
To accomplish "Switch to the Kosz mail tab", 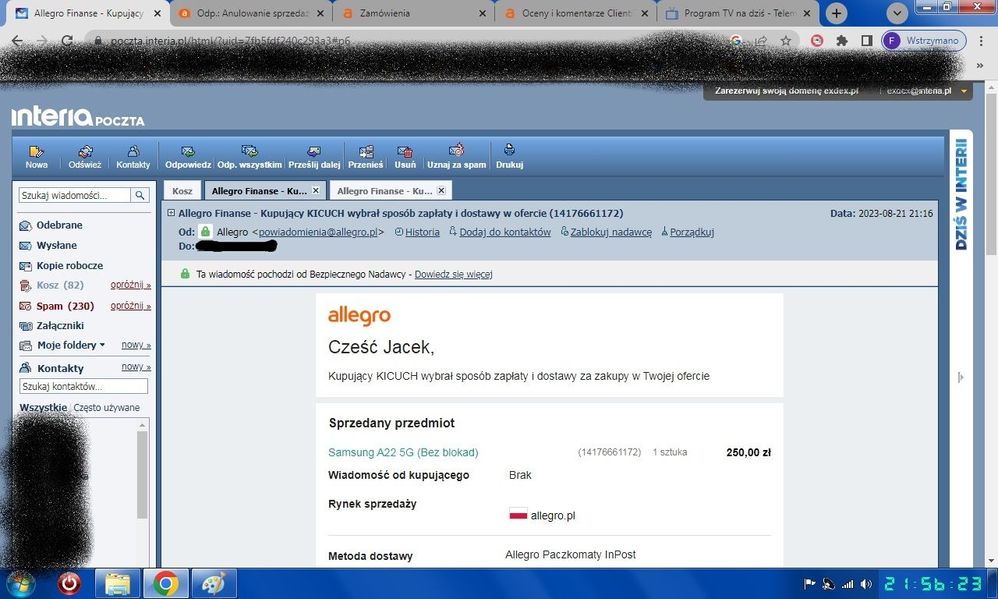I will 182,190.
